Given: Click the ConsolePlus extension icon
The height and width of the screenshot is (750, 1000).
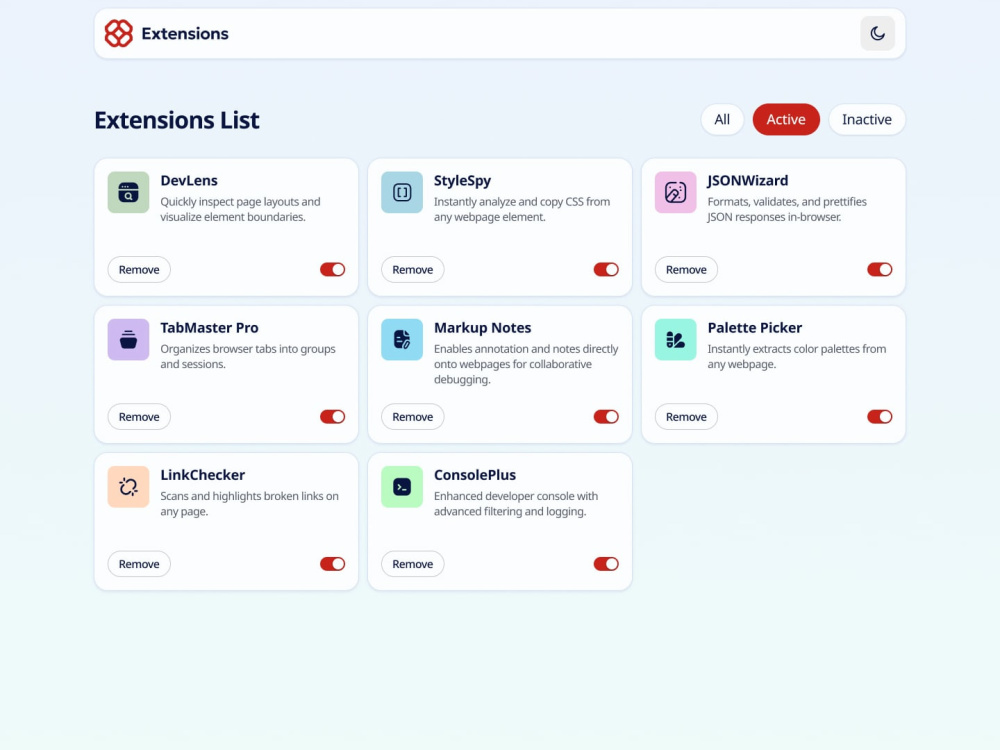Looking at the screenshot, I should coord(402,487).
